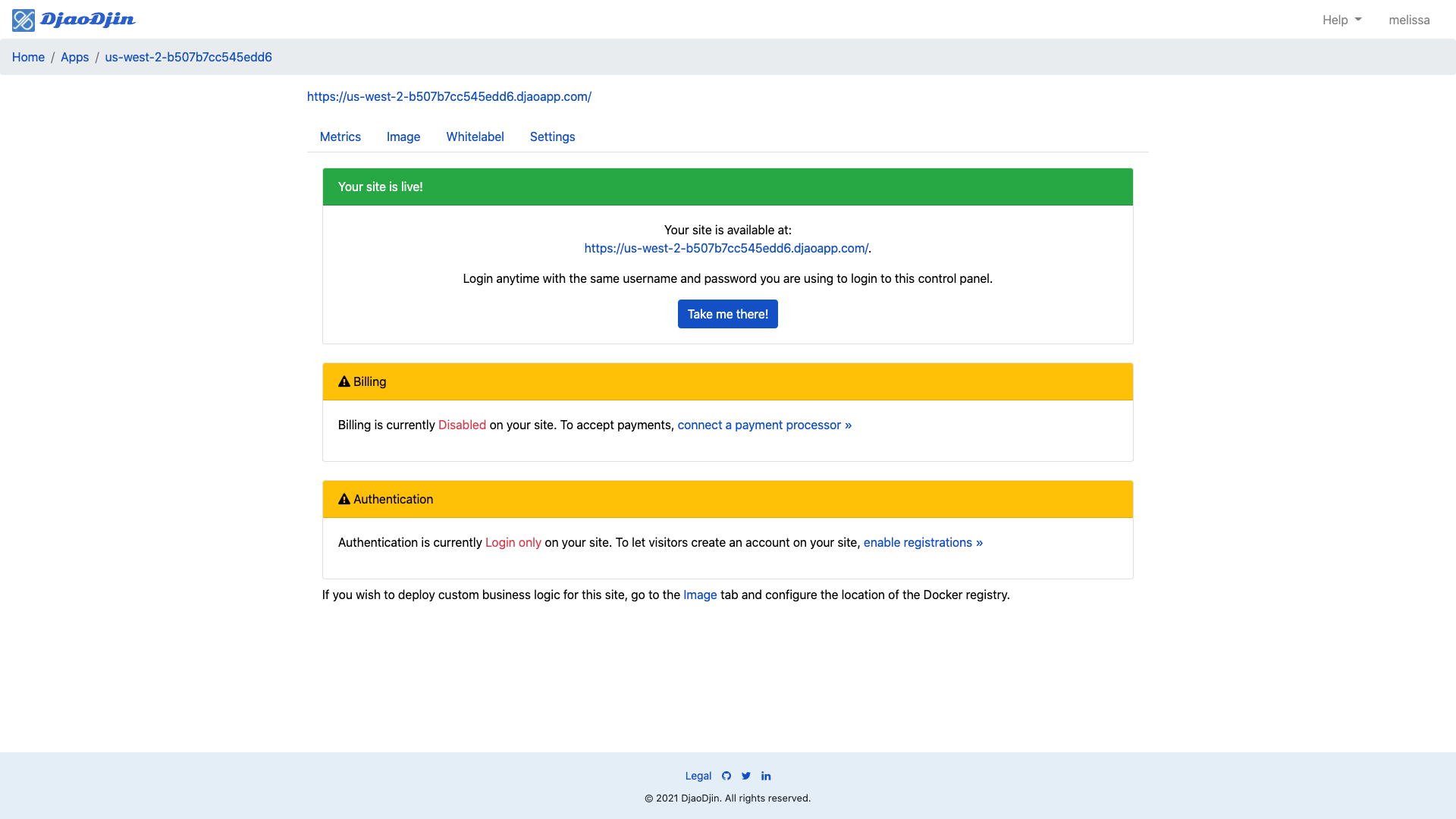Click the Billing warning triangle icon
This screenshot has height=819, width=1456.
tap(344, 381)
